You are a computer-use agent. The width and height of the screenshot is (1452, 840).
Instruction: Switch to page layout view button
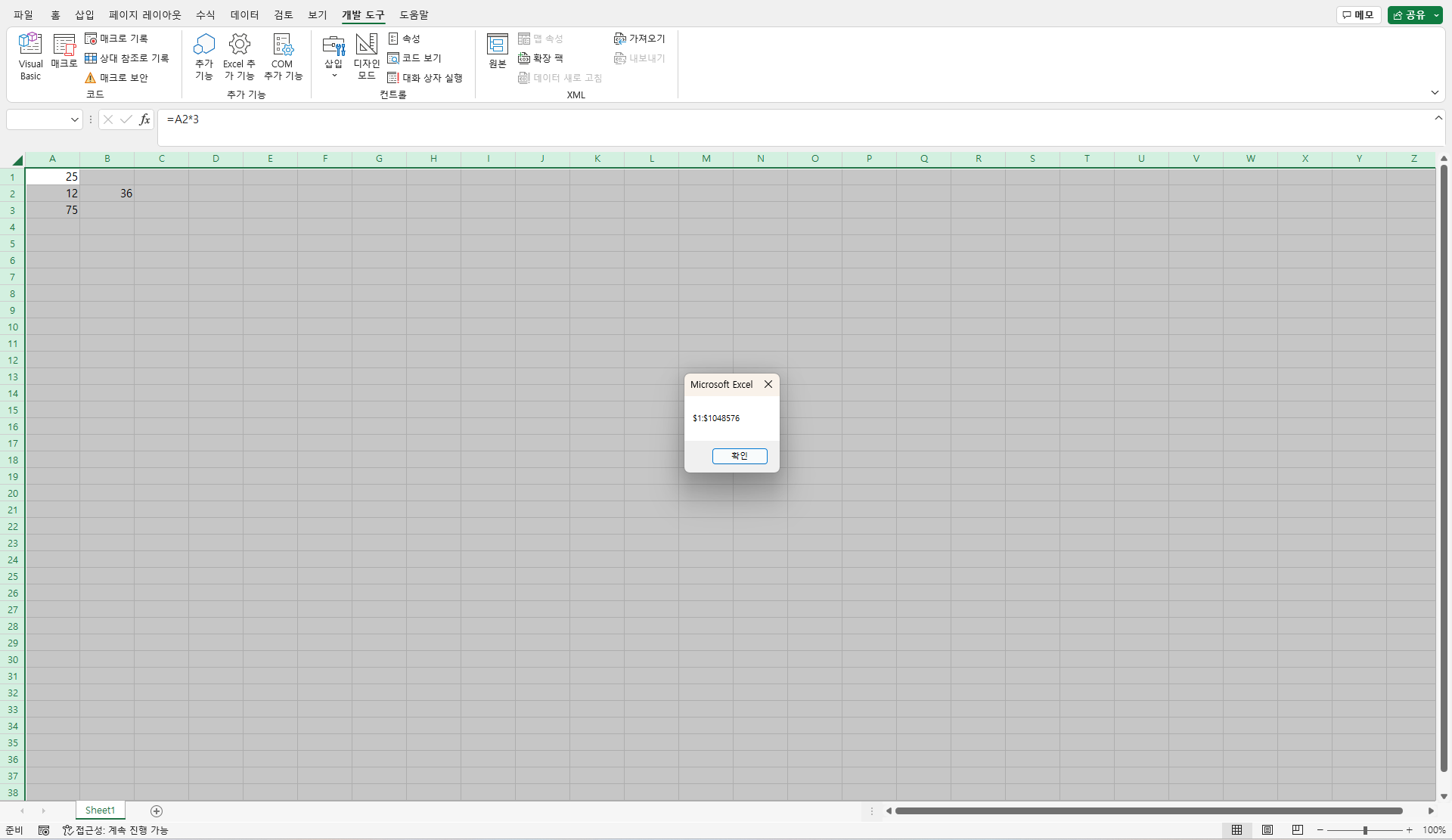click(x=1267, y=830)
